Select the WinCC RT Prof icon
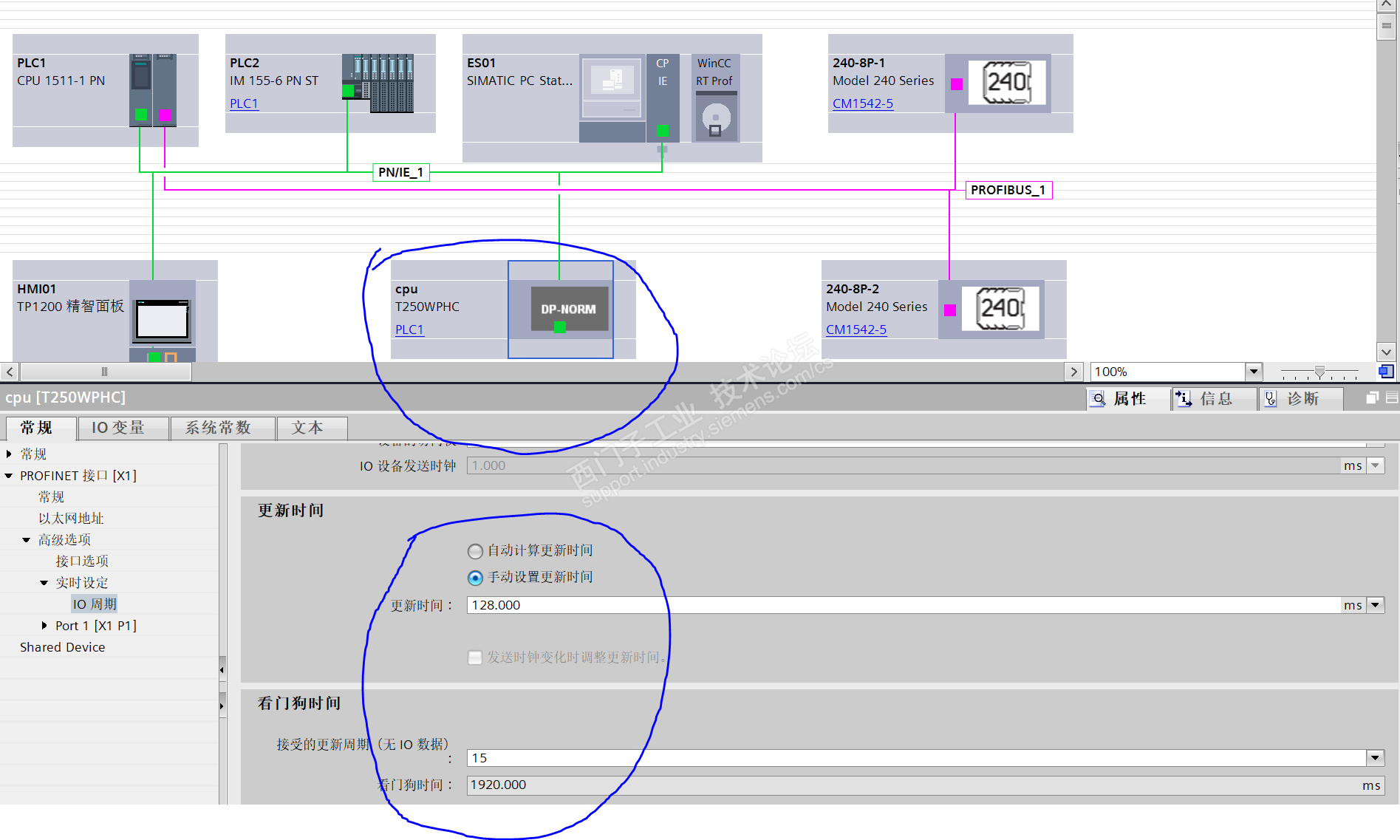This screenshot has height=840, width=1400. click(715, 98)
